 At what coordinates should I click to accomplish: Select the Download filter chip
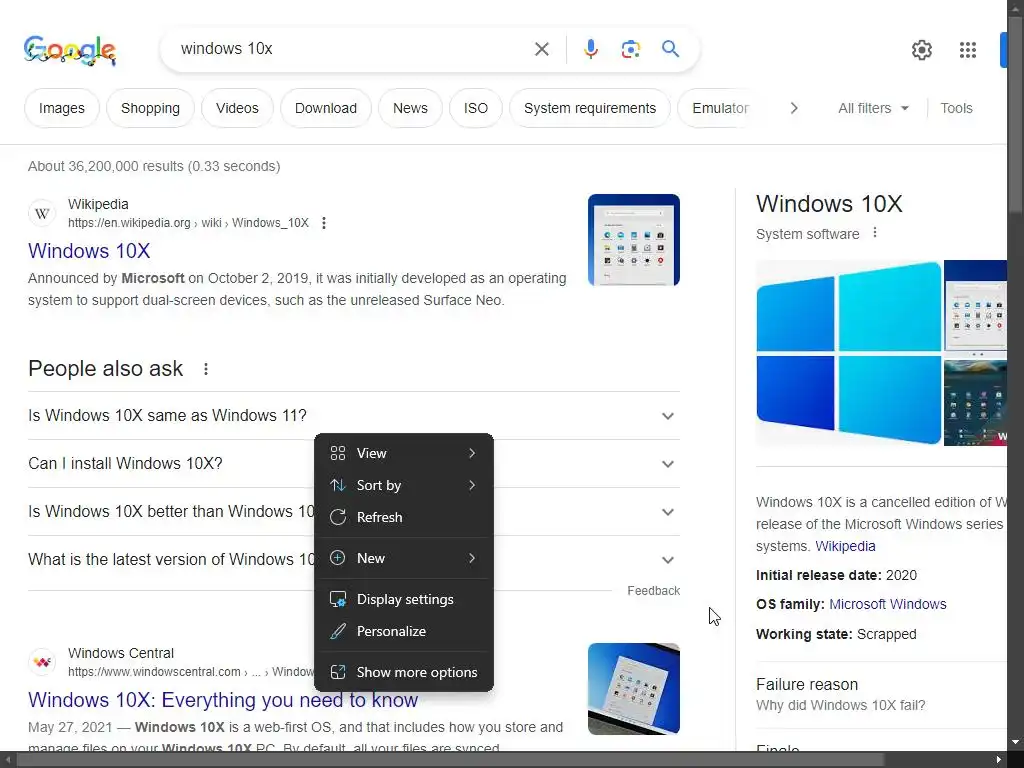tap(326, 108)
